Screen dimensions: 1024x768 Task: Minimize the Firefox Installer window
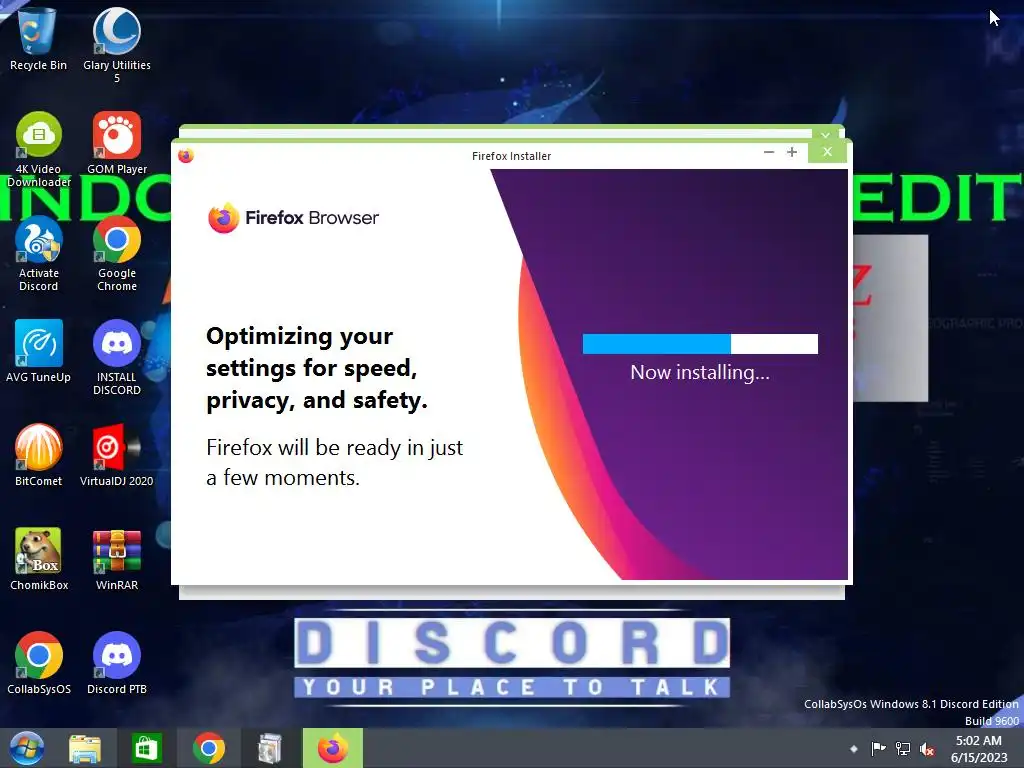pyautogui.click(x=769, y=152)
